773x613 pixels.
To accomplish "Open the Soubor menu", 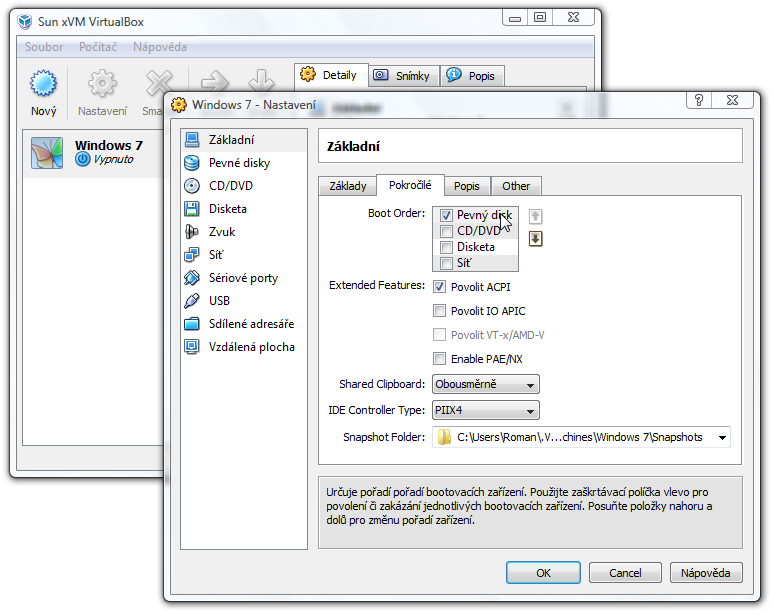I will coord(44,47).
